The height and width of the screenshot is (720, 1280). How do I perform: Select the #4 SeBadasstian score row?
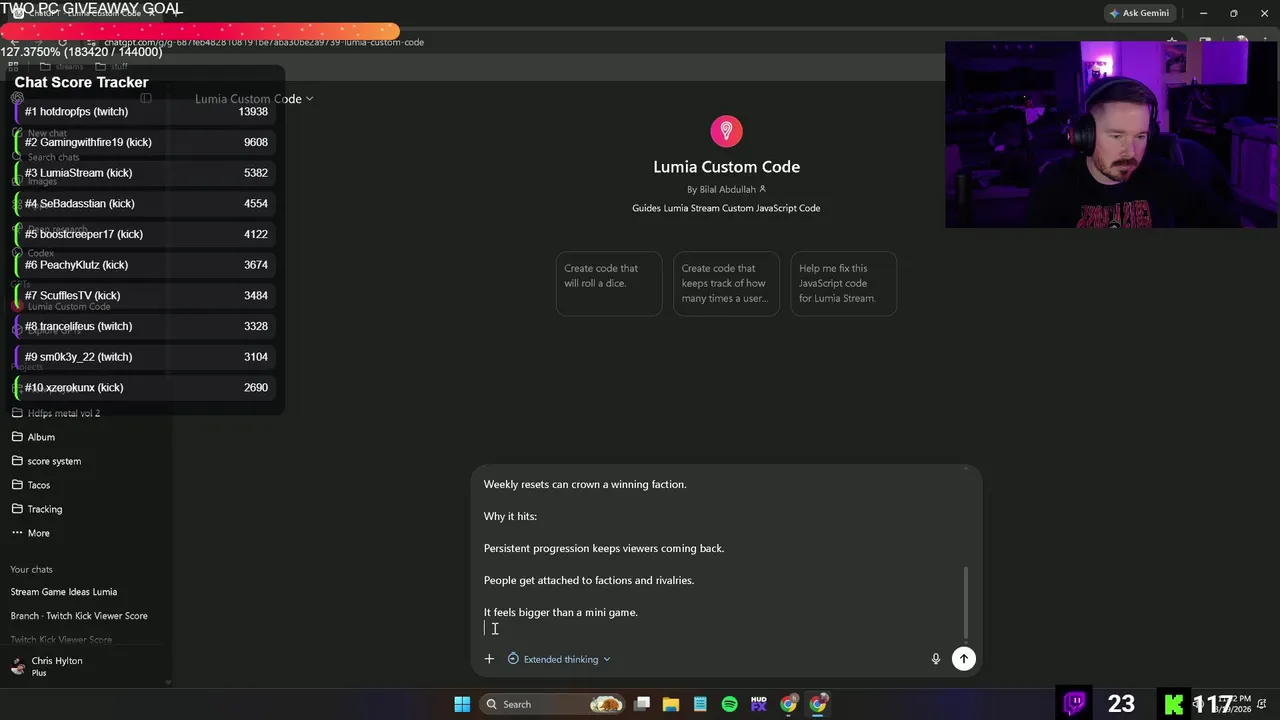click(146, 204)
